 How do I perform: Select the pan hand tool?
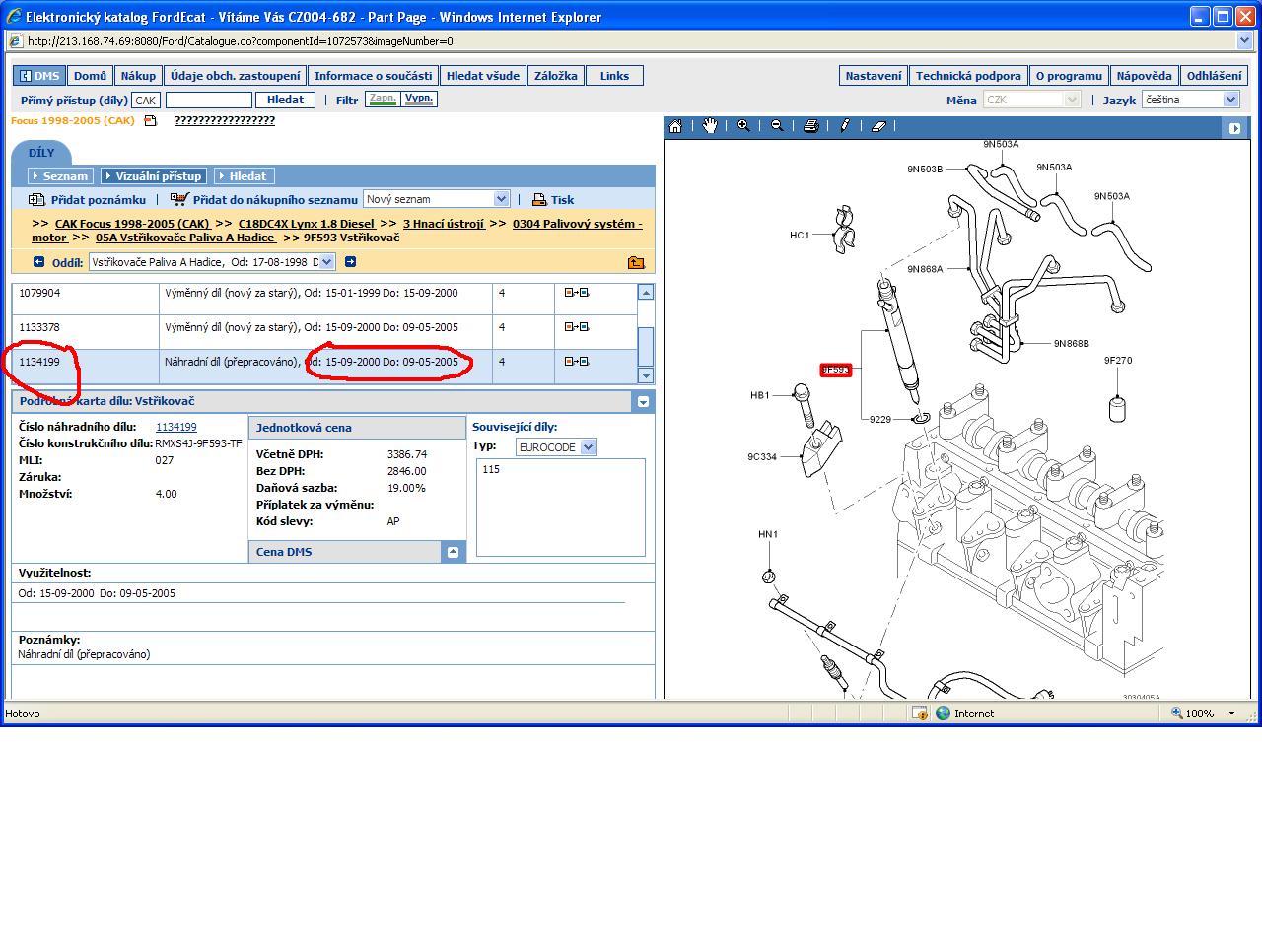pos(710,126)
